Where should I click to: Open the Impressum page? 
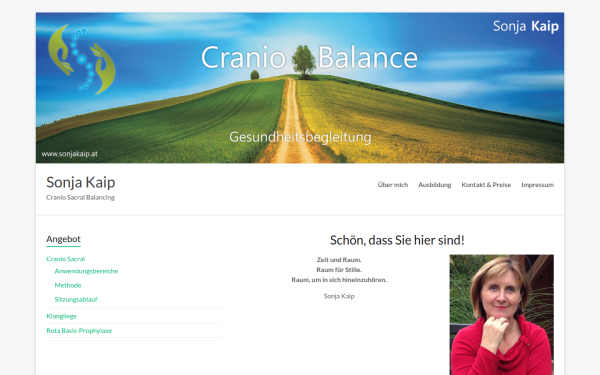(x=537, y=185)
